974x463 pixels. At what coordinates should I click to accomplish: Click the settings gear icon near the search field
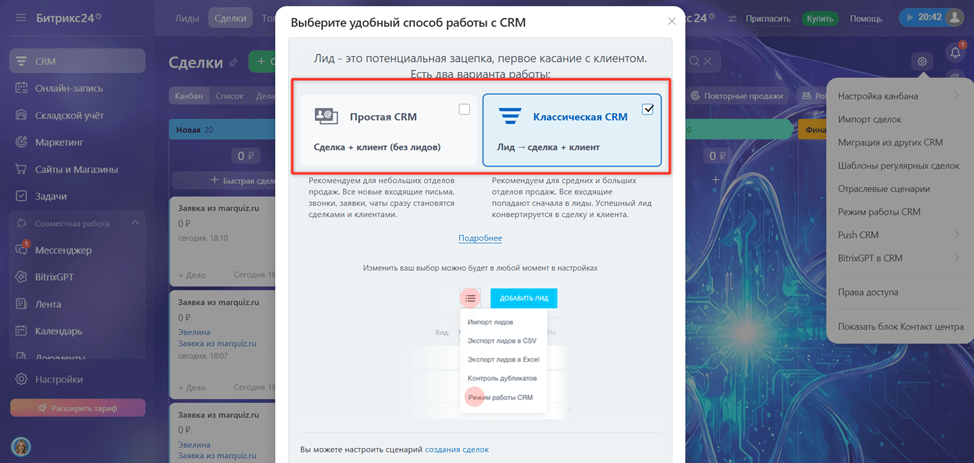point(922,62)
